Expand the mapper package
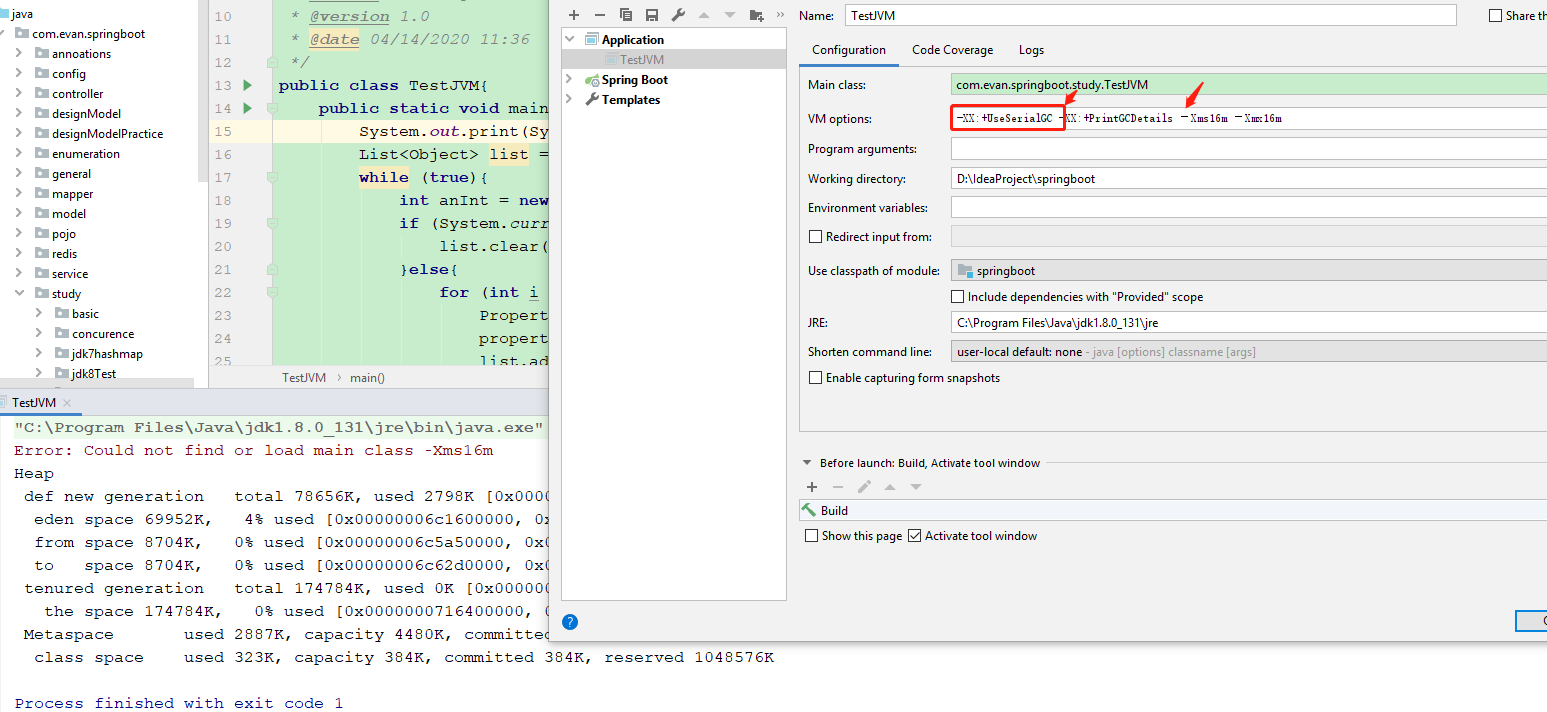Screen dimensions: 1547x712 tap(19, 193)
